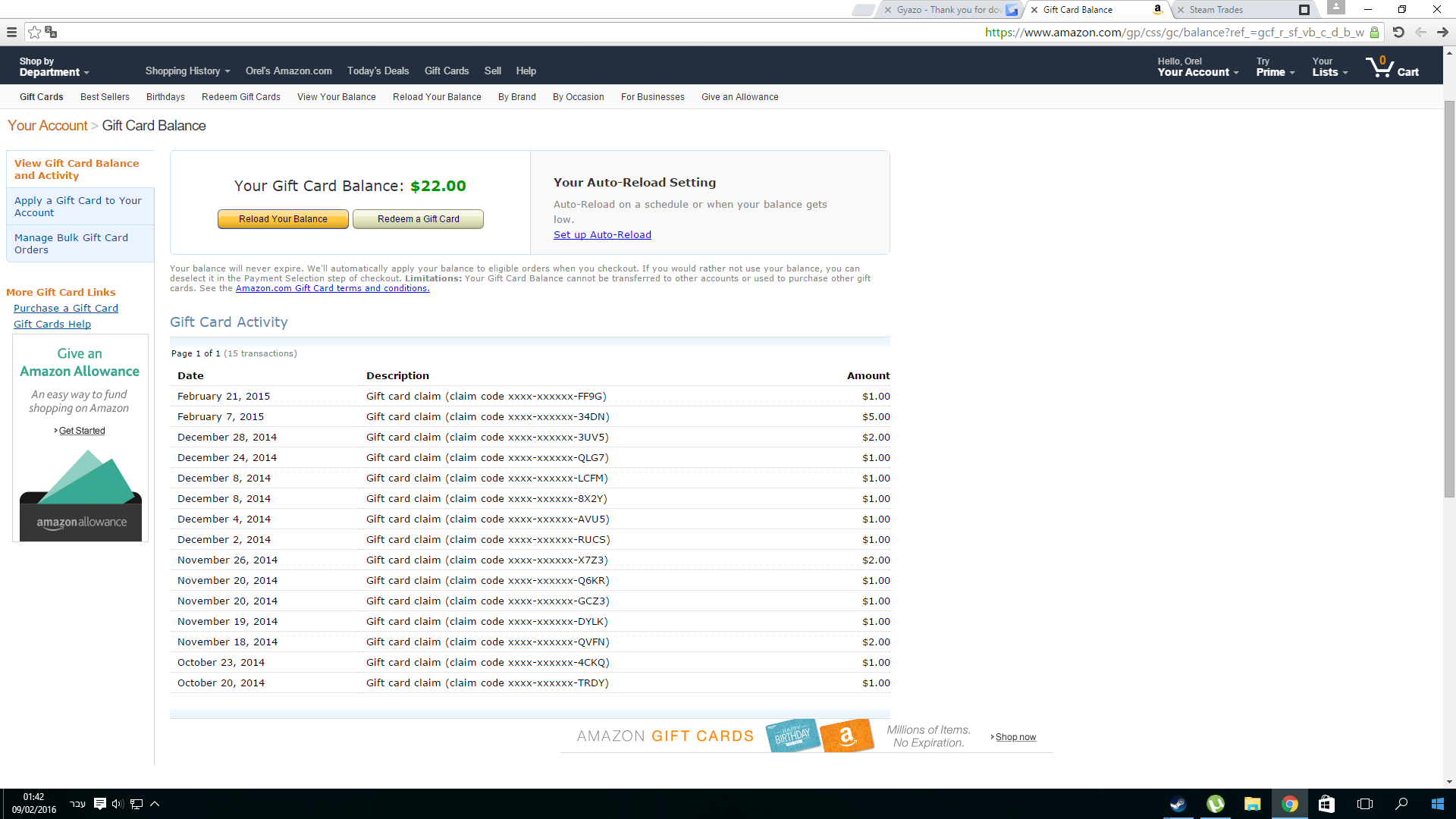Expand the Your Account dropdown
Viewport: 1456px width, 819px height.
(1198, 67)
